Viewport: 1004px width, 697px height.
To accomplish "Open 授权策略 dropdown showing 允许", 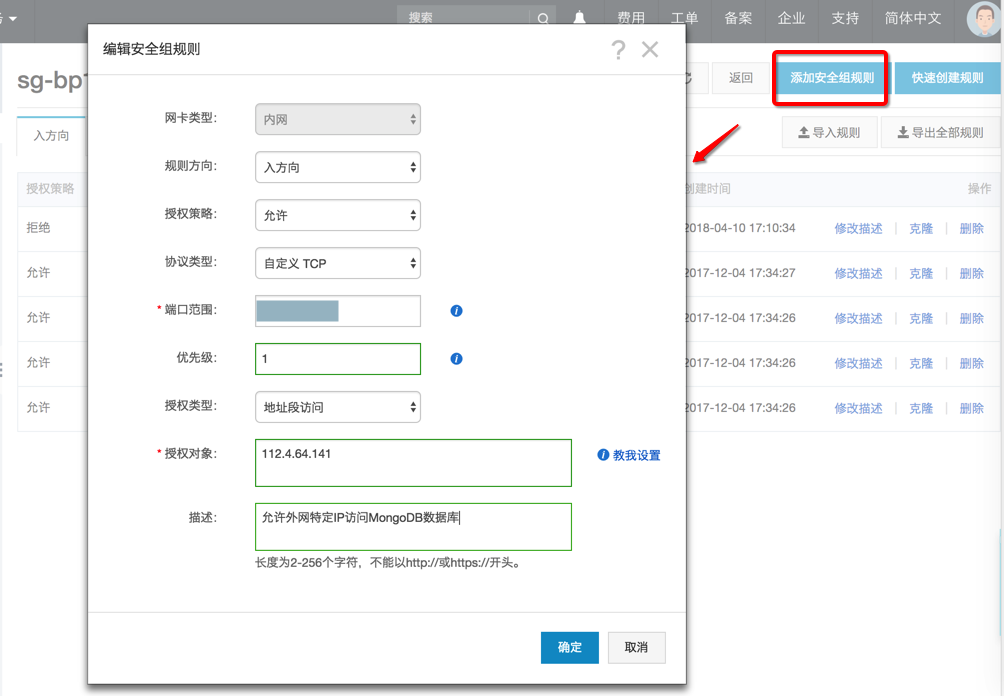I will 337,215.
